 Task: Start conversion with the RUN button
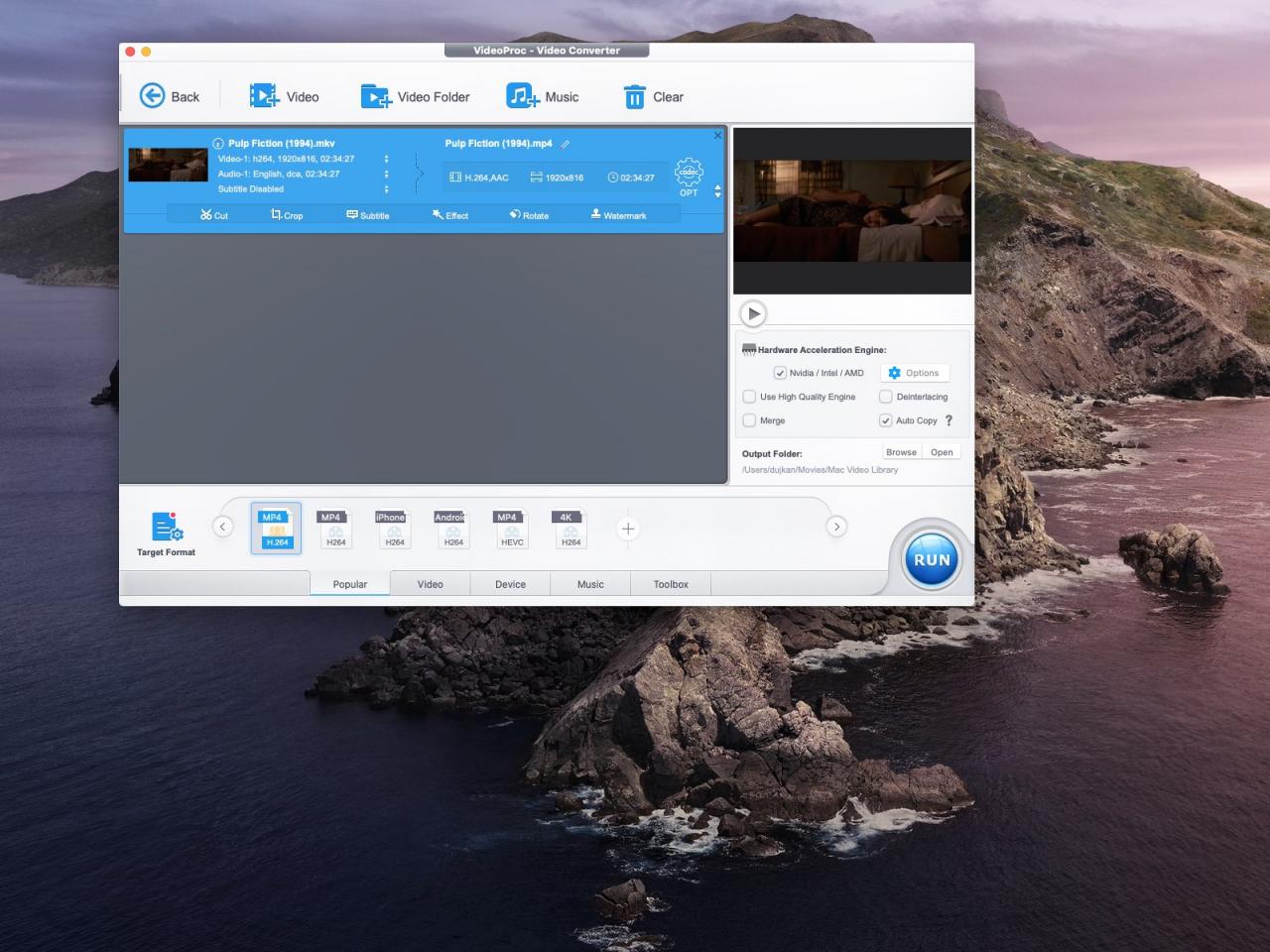click(932, 559)
